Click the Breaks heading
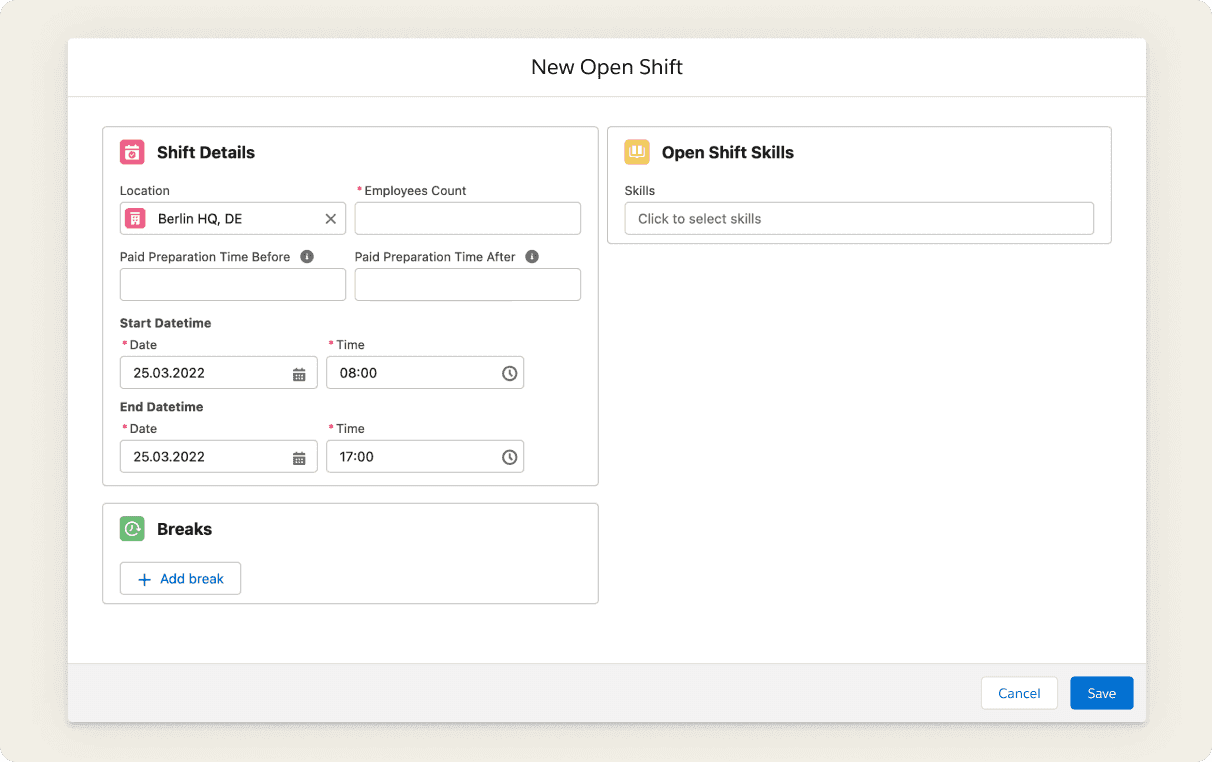Screen dimensions: 1212x762 pos(184,529)
